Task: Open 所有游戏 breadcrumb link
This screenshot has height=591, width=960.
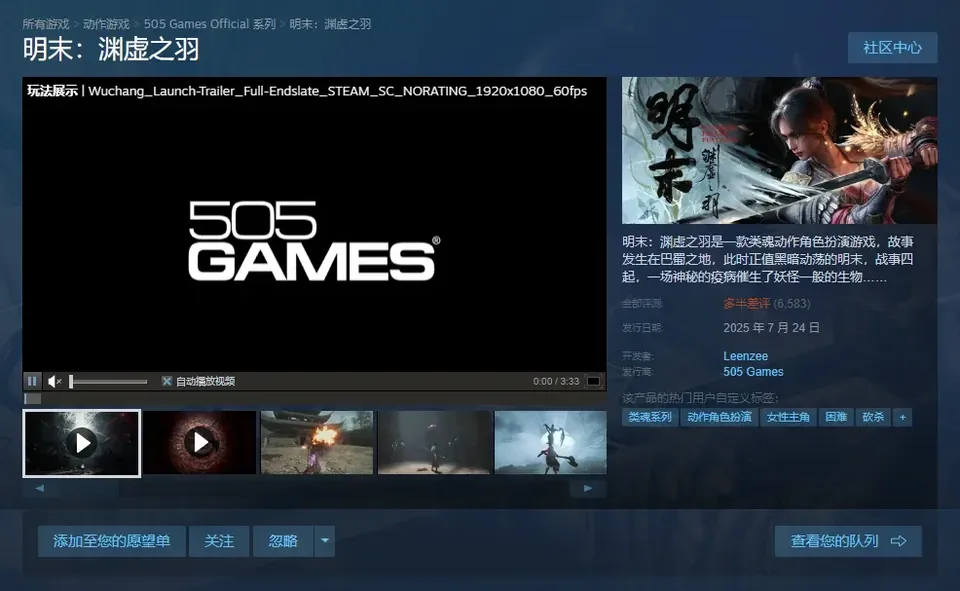Action: (46, 24)
